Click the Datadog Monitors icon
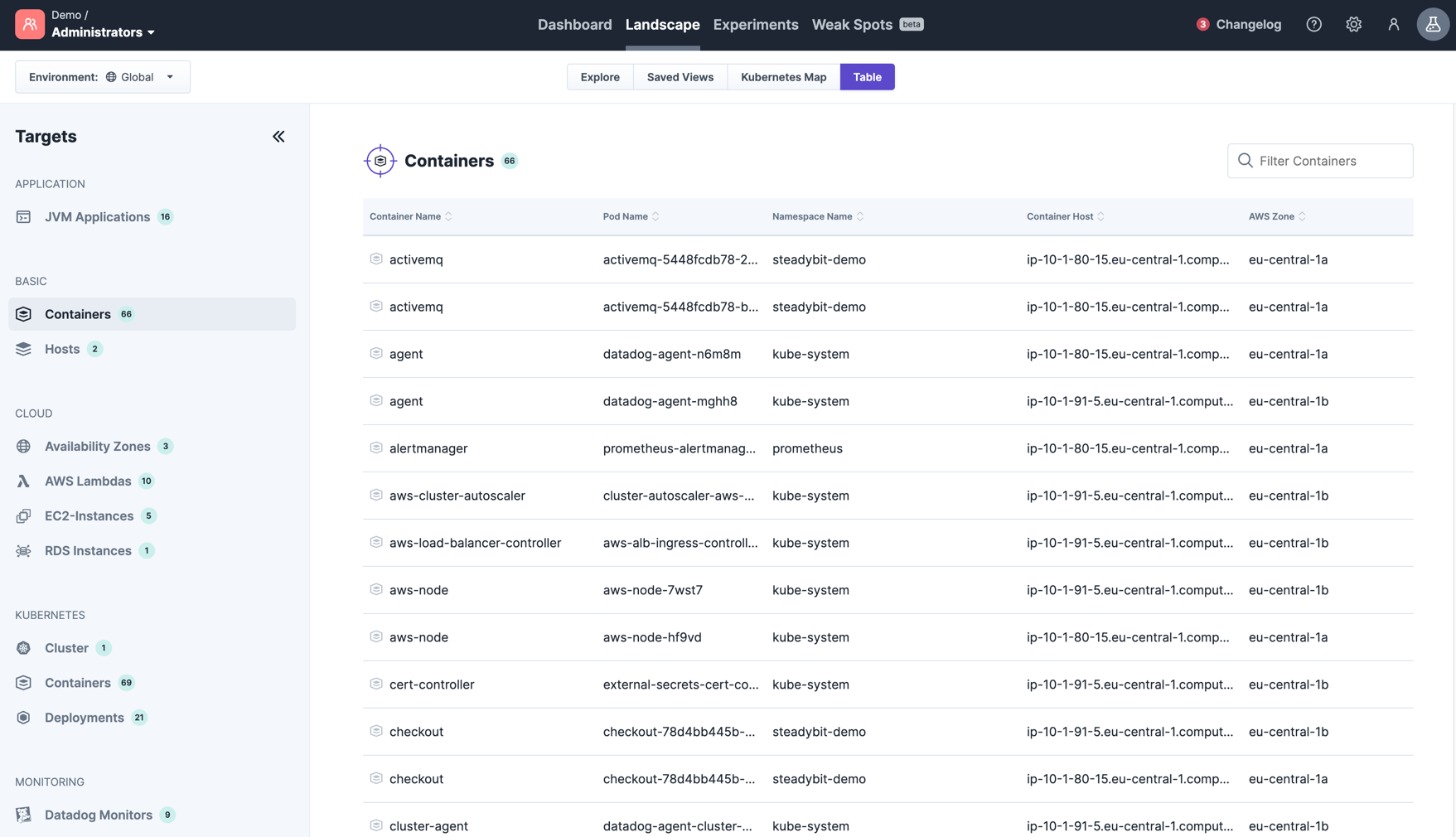The image size is (1456, 837). coord(23,815)
